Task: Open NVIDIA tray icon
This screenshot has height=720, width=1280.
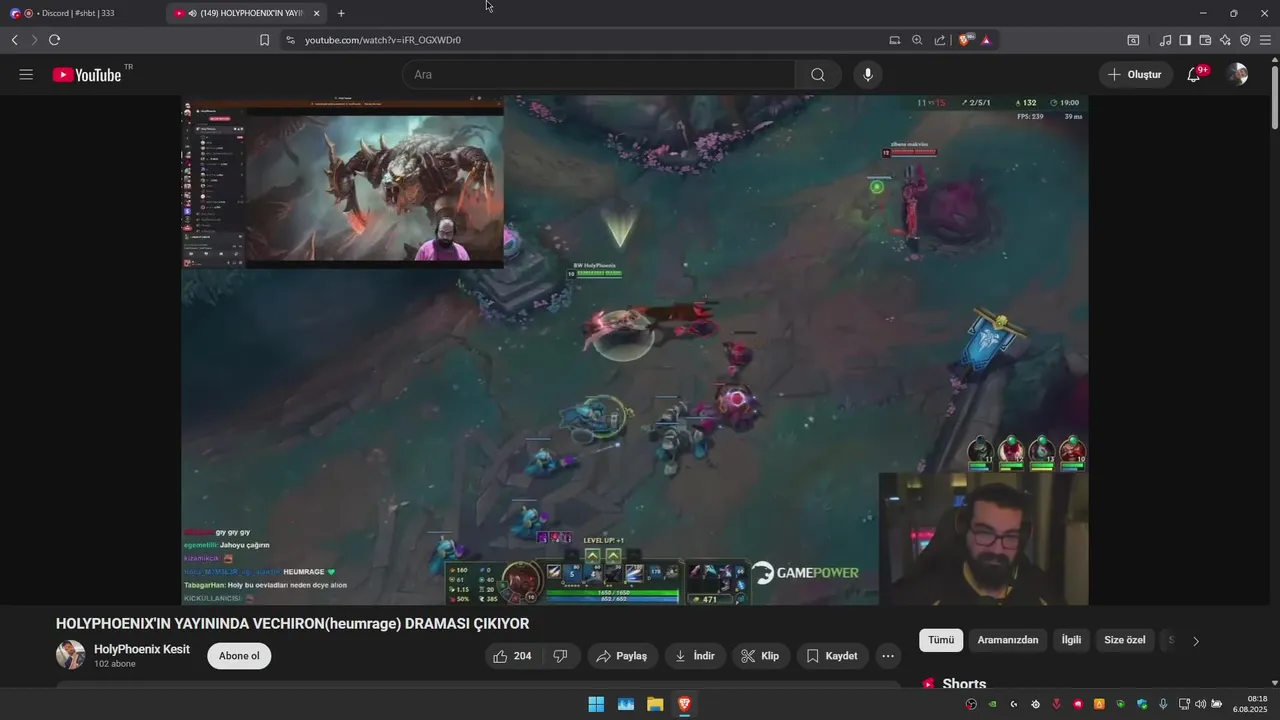Action: pyautogui.click(x=992, y=704)
